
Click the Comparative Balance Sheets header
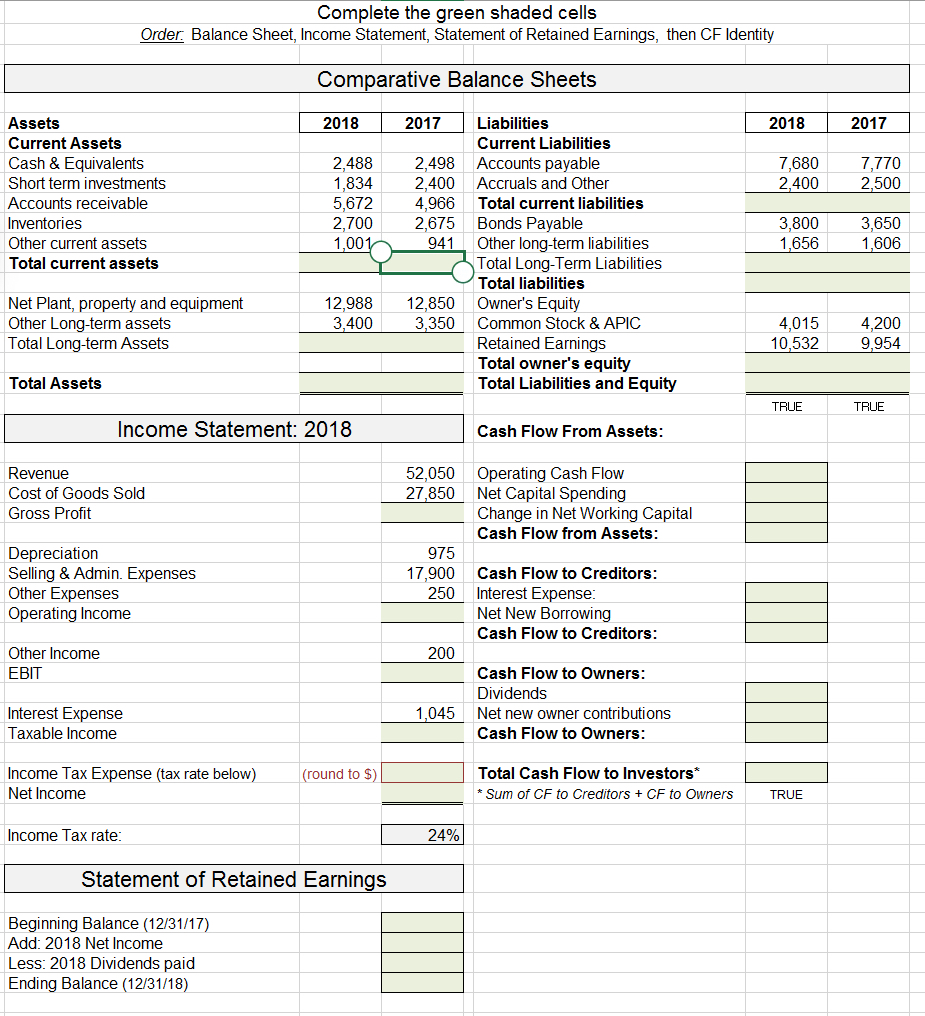tap(457, 78)
